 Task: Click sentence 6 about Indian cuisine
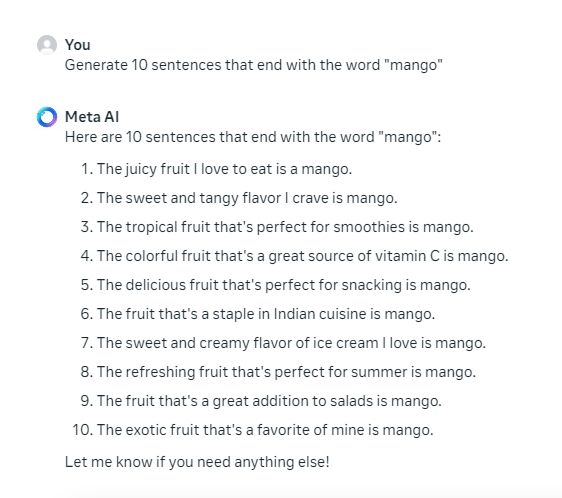click(x=266, y=314)
